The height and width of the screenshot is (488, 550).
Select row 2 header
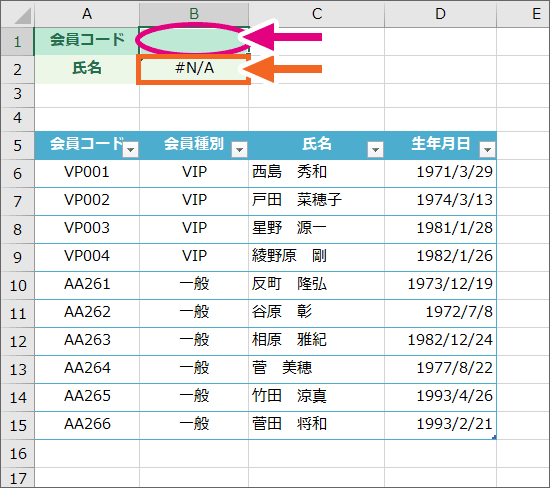[18, 69]
